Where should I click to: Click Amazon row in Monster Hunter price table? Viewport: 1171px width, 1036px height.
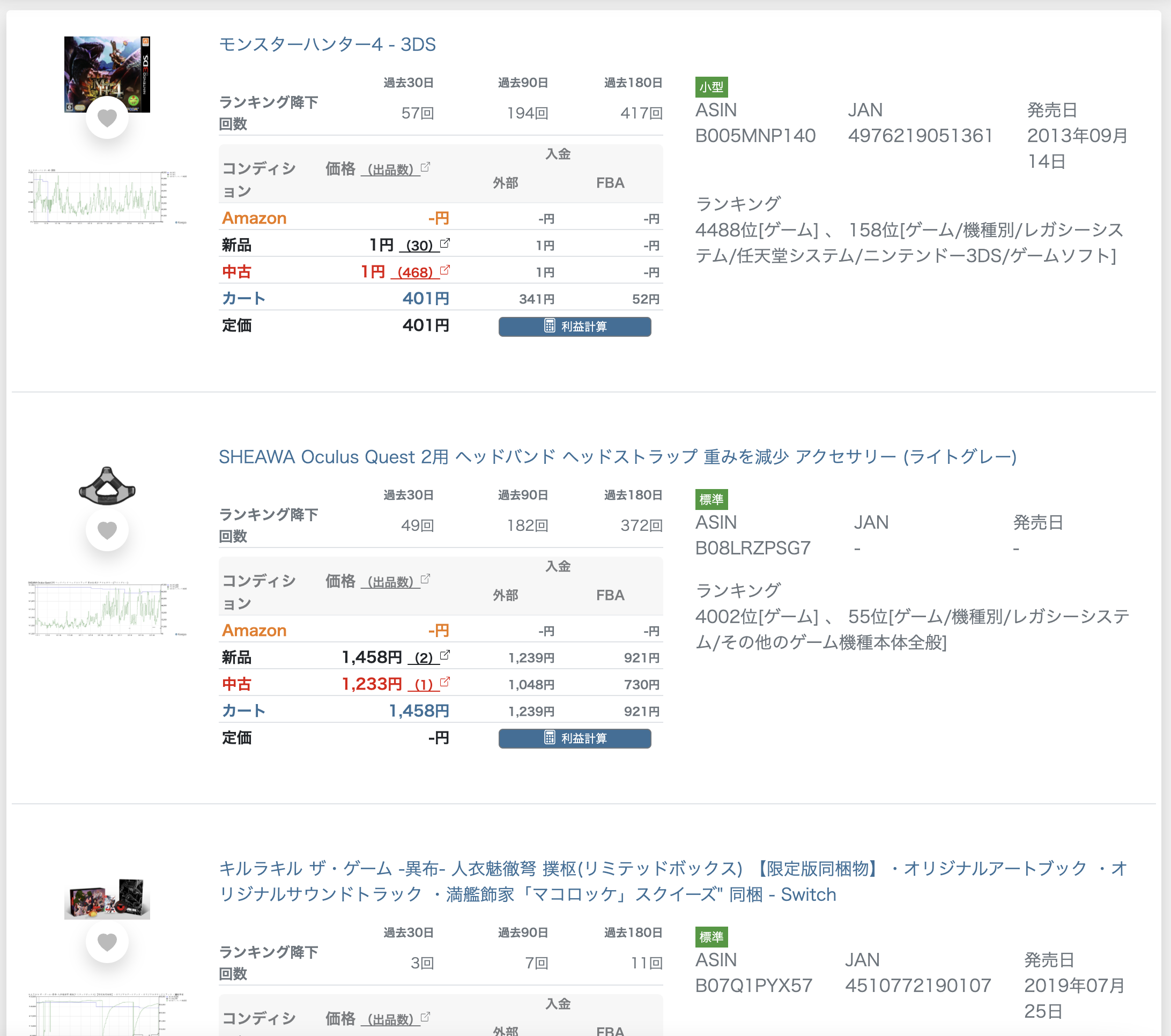(441, 218)
